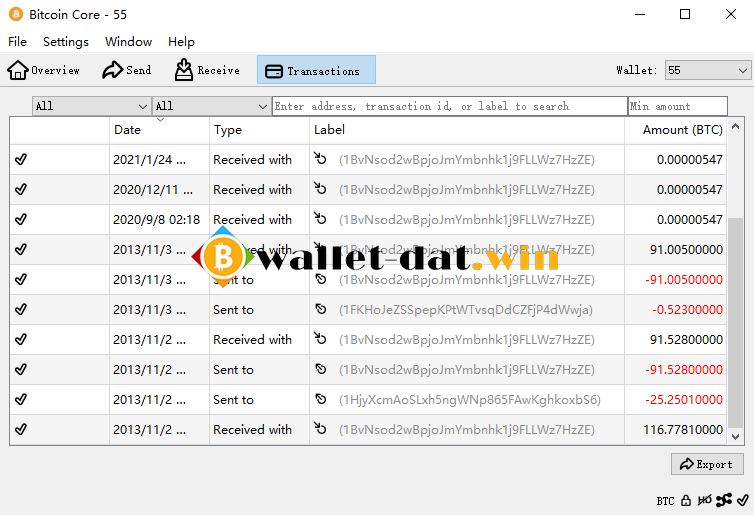Click sent icon on the -0.52300000 row
Image resolution: width=754 pixels, height=515 pixels.
(x=321, y=309)
